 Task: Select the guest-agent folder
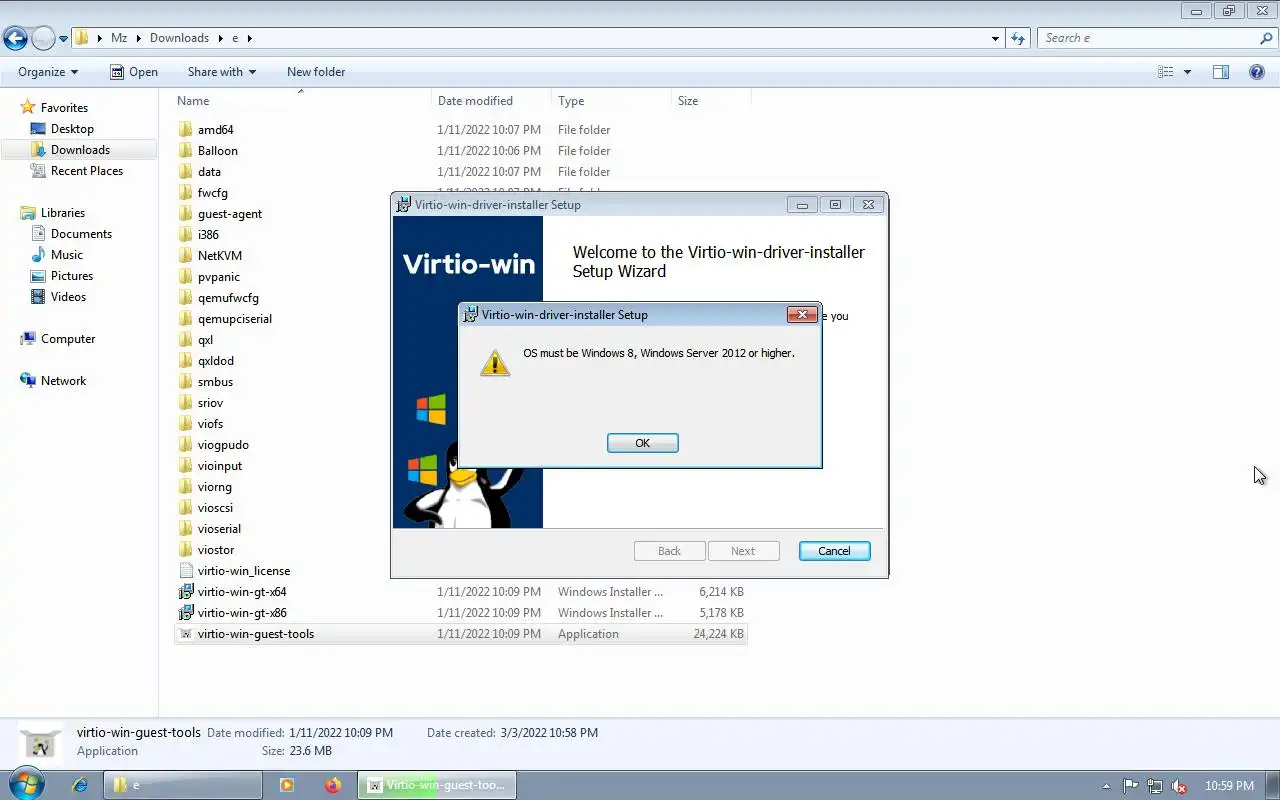230,214
